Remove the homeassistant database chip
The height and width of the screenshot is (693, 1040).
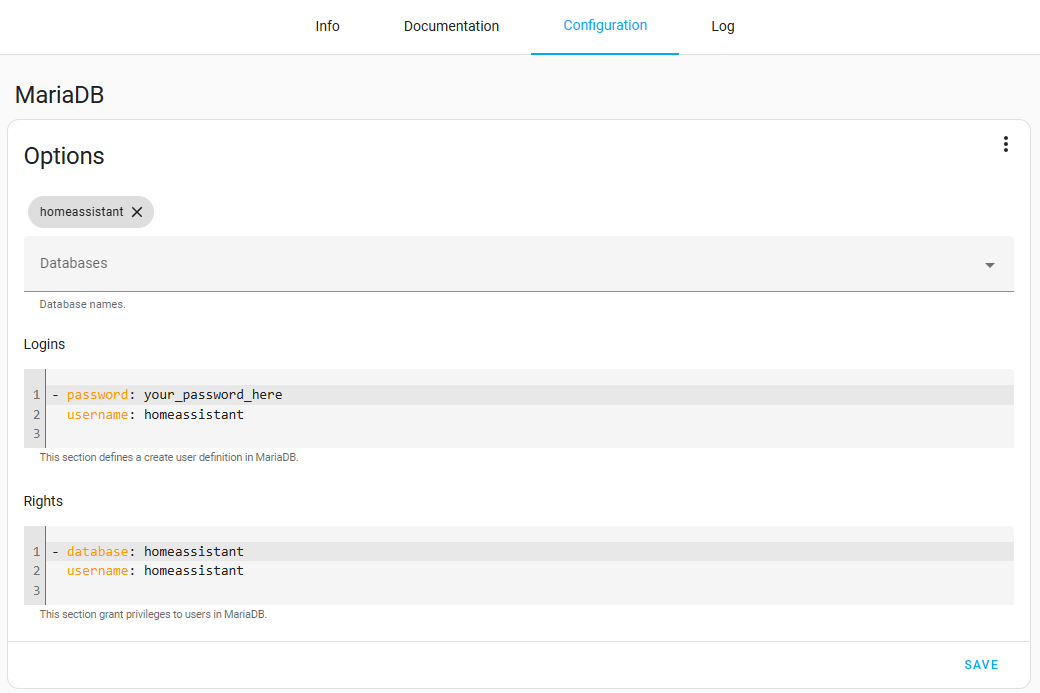click(137, 212)
